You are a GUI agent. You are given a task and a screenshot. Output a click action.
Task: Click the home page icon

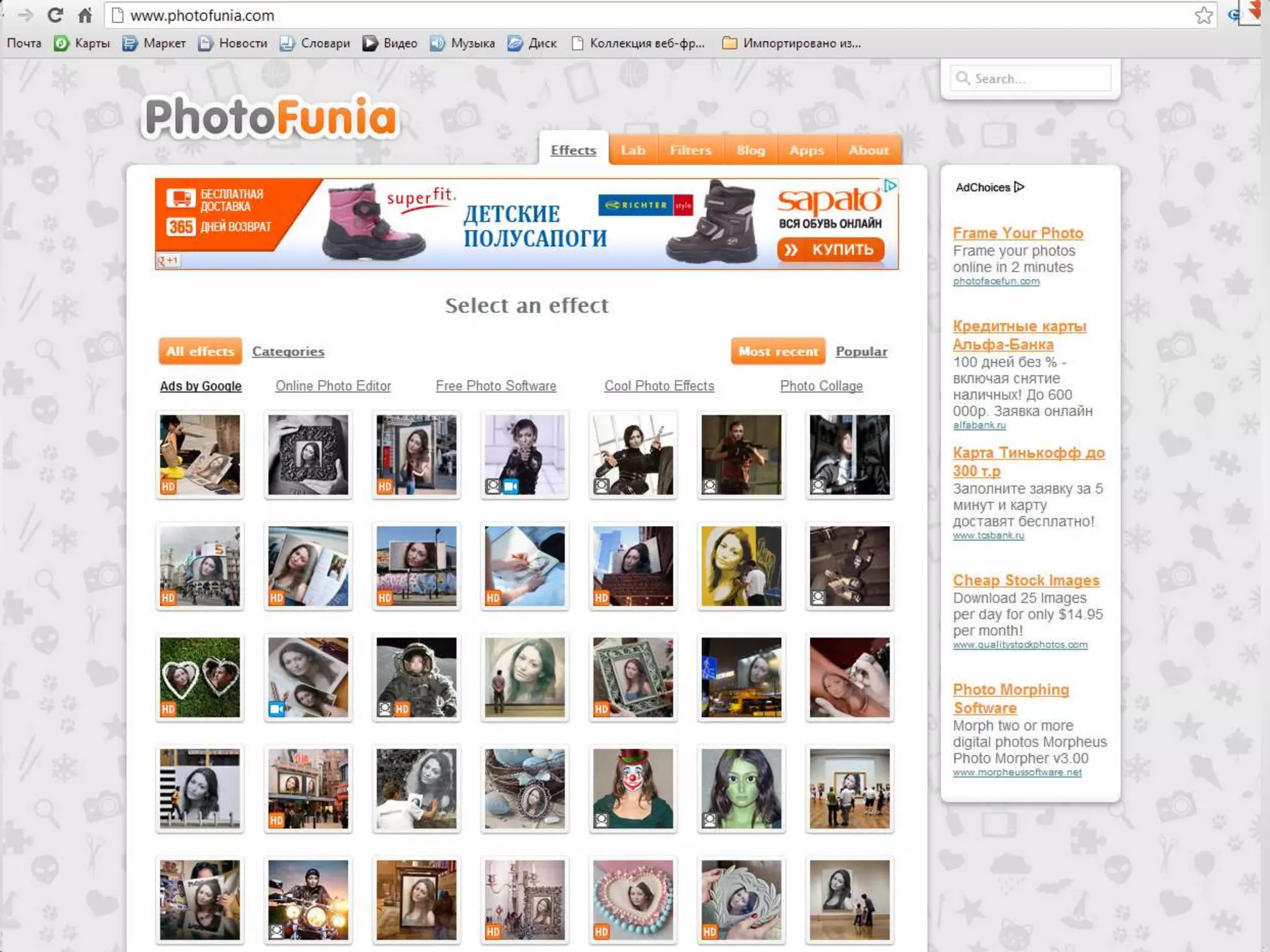coord(85,15)
